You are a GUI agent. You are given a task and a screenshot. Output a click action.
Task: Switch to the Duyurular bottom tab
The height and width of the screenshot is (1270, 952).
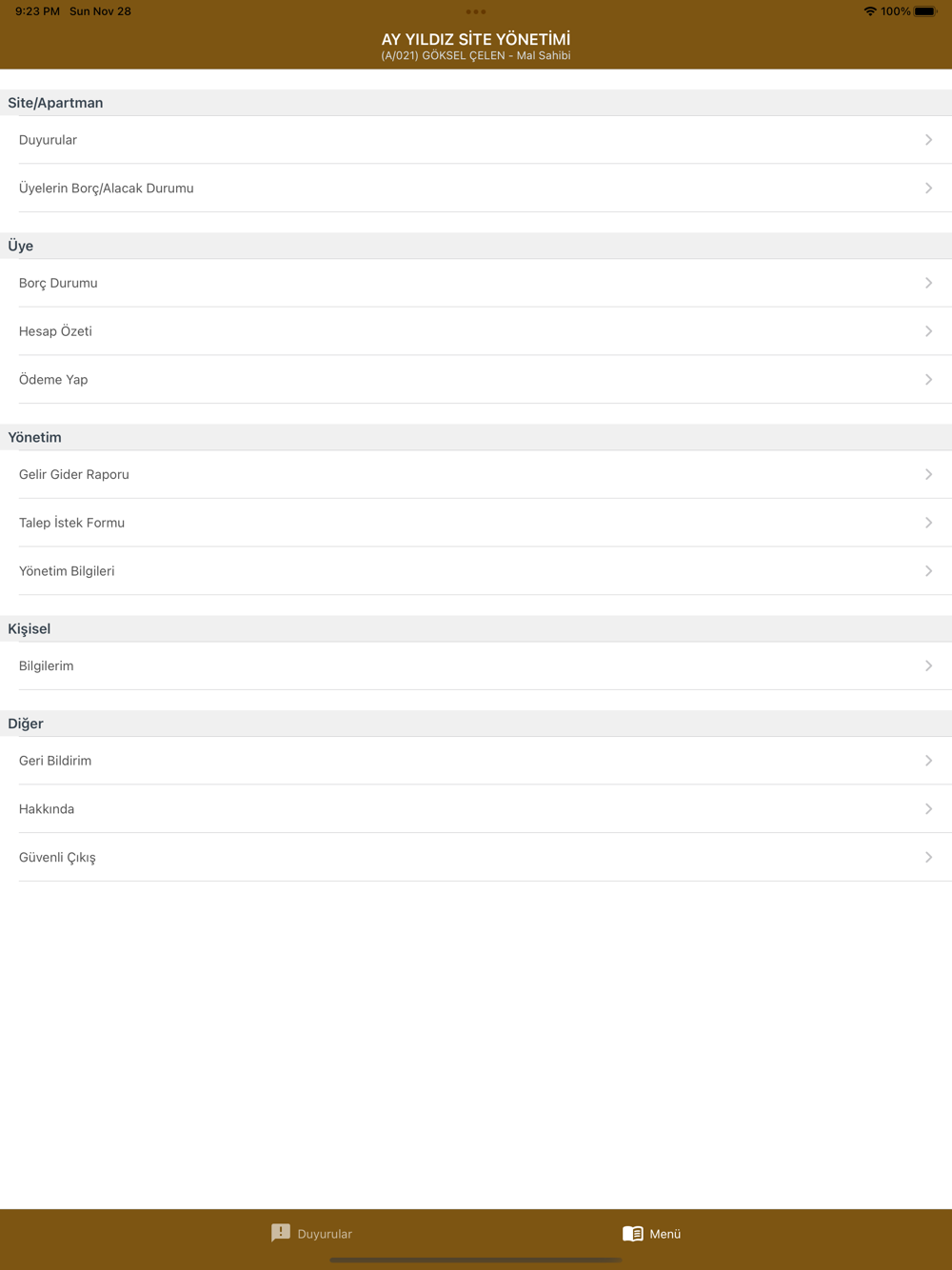[311, 1234]
